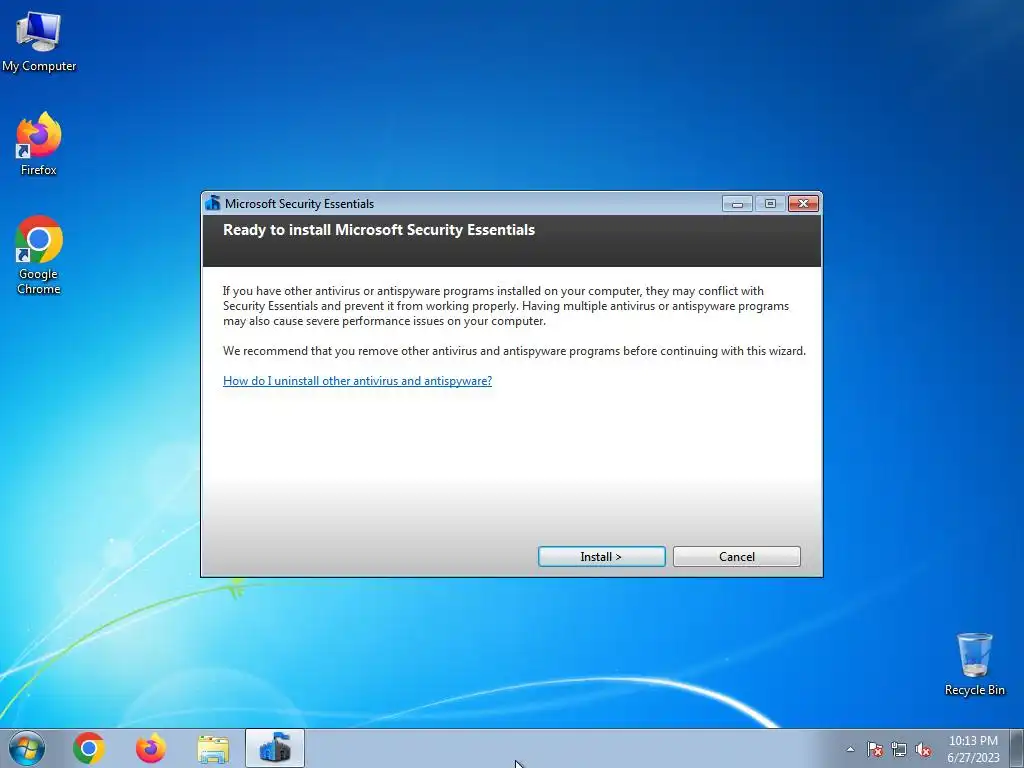Select the Google Chrome desktop shortcut

click(39, 255)
